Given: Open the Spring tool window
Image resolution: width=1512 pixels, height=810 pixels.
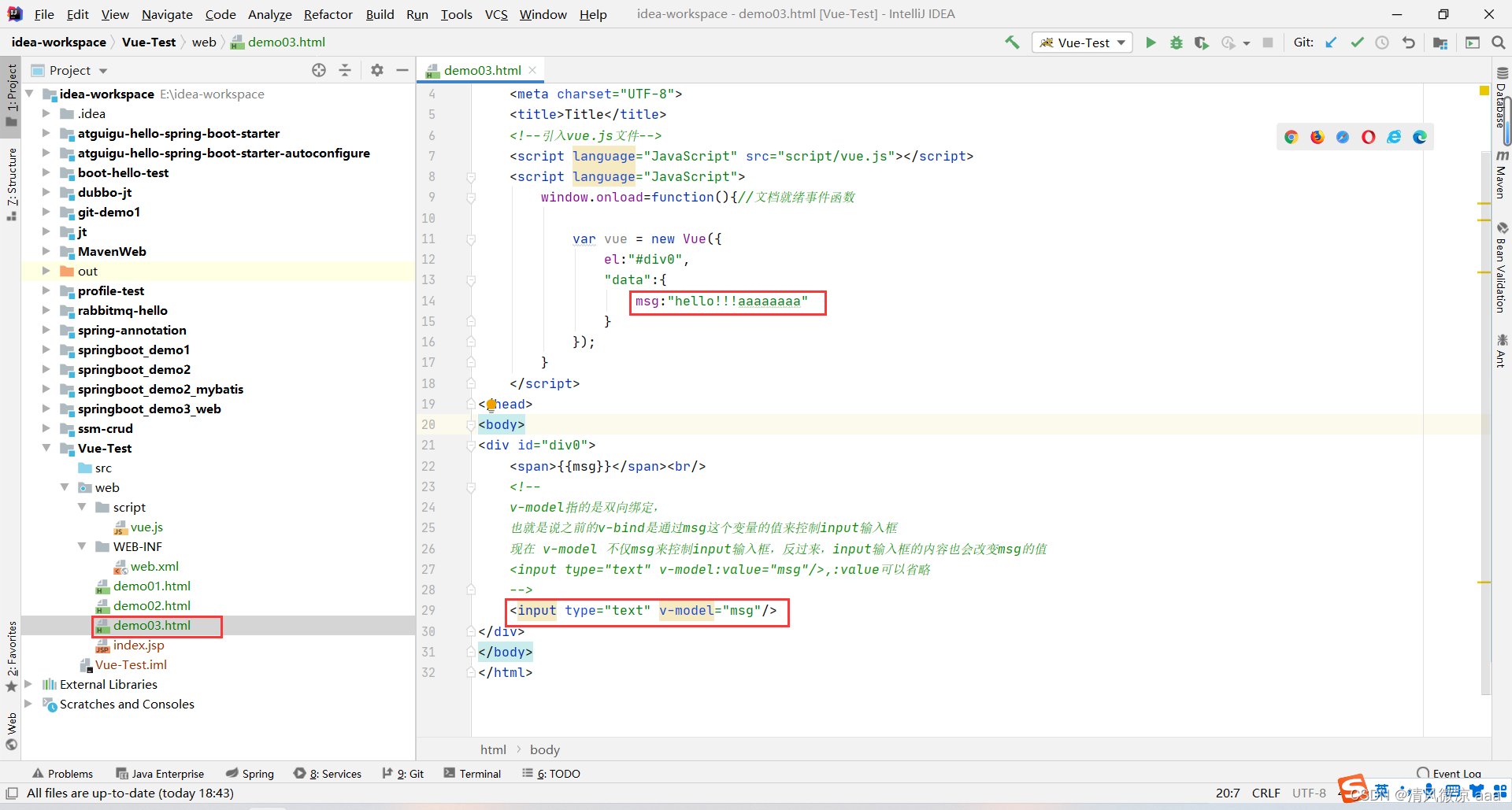Looking at the screenshot, I should [250, 774].
